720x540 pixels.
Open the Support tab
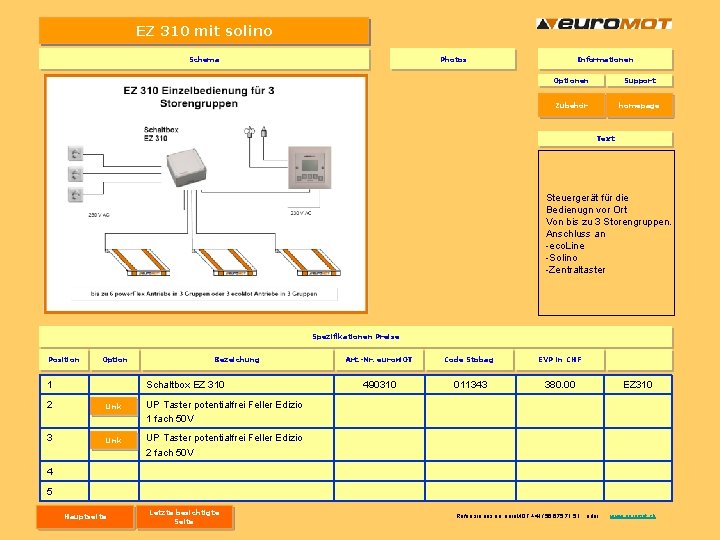pyautogui.click(x=640, y=80)
